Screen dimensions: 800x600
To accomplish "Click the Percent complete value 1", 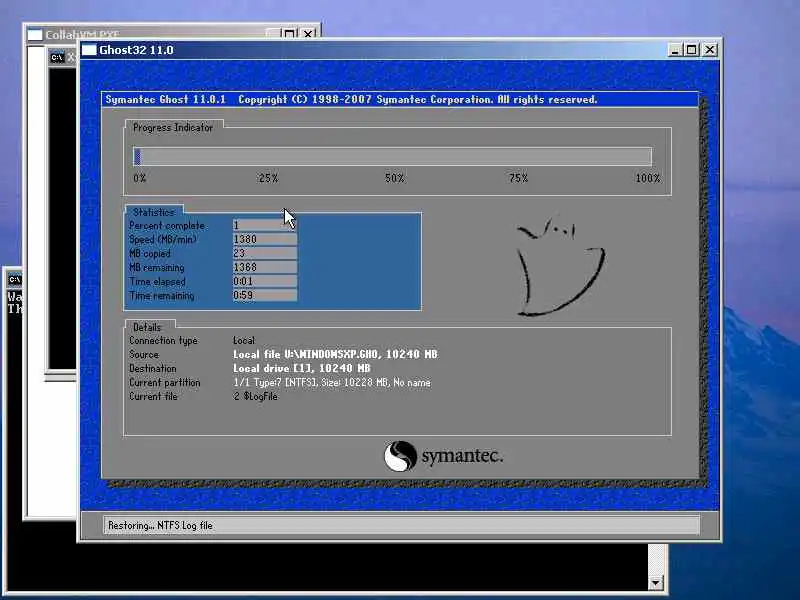I will click(x=264, y=225).
